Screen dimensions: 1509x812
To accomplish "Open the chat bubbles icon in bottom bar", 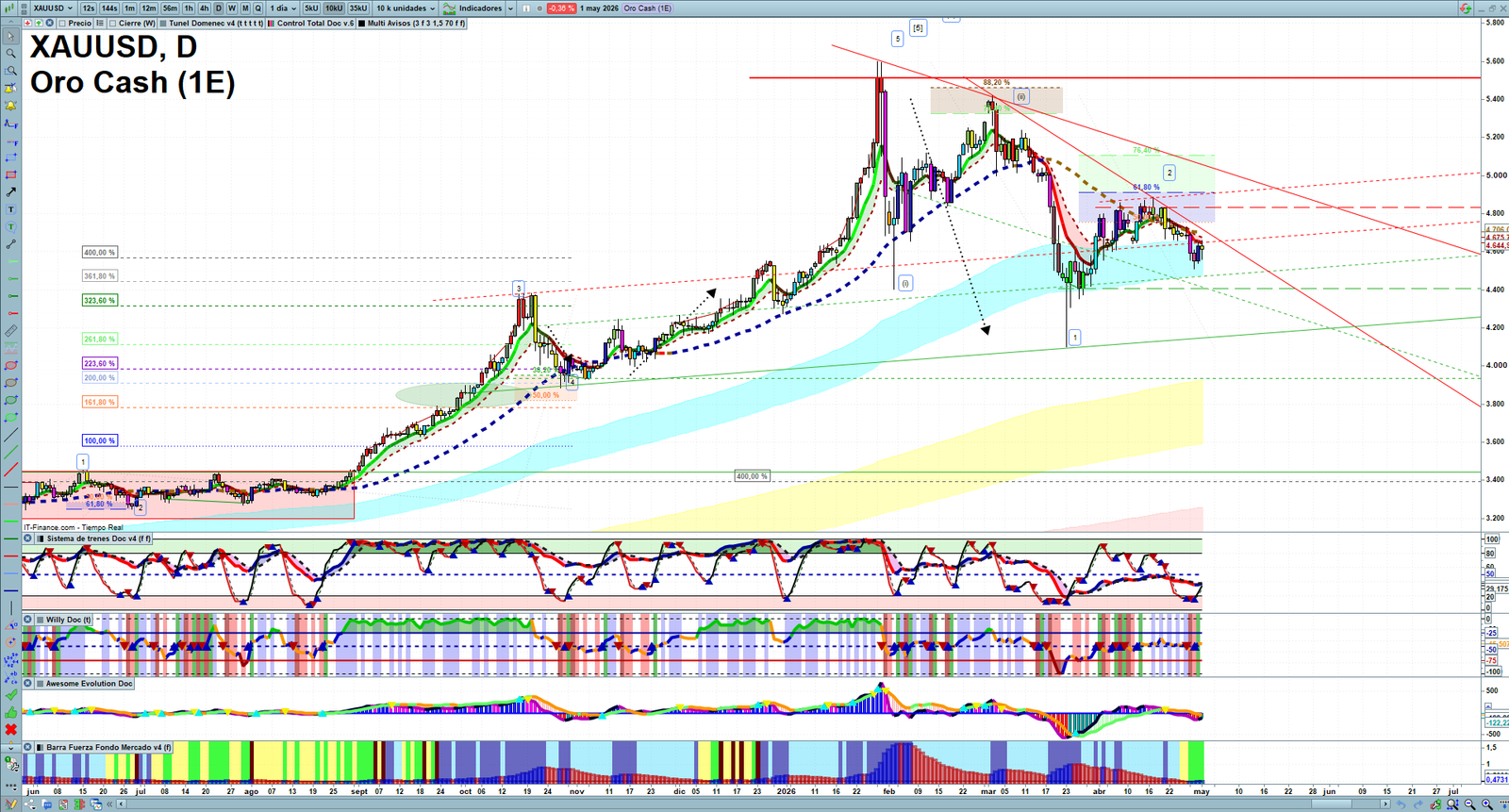I will (47, 804).
